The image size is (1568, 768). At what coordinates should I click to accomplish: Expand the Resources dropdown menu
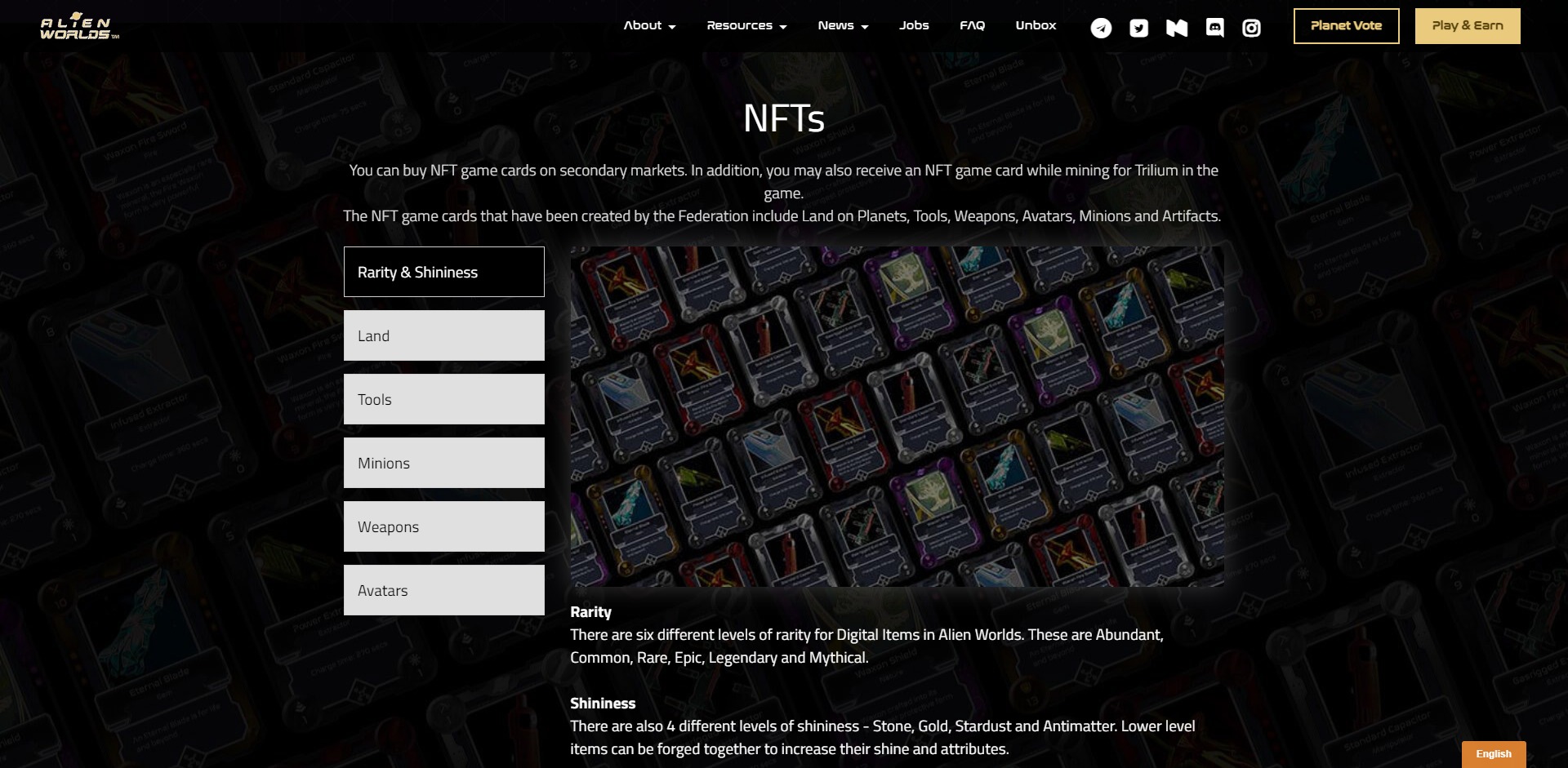(747, 25)
